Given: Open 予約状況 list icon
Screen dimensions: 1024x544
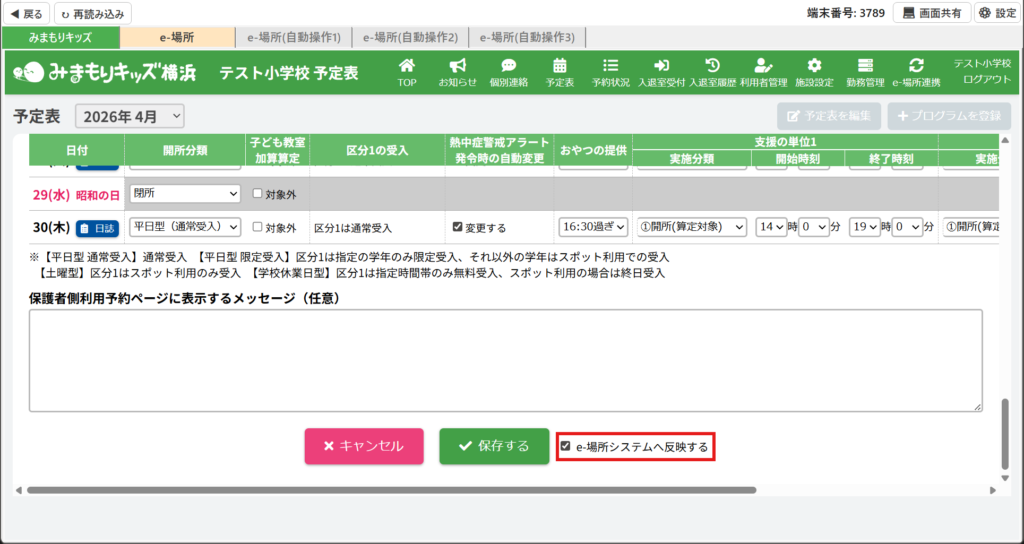Looking at the screenshot, I should (610, 72).
